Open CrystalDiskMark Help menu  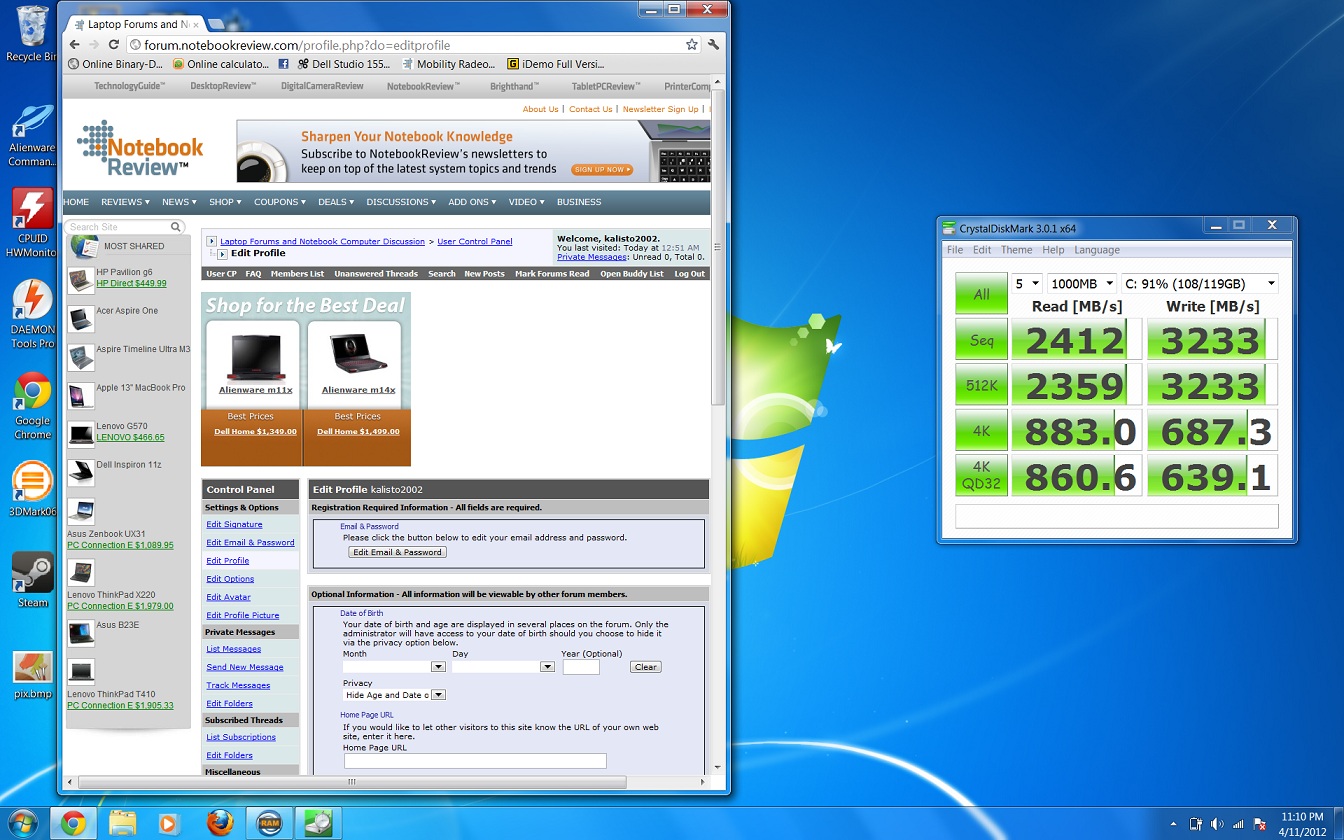pos(1053,250)
